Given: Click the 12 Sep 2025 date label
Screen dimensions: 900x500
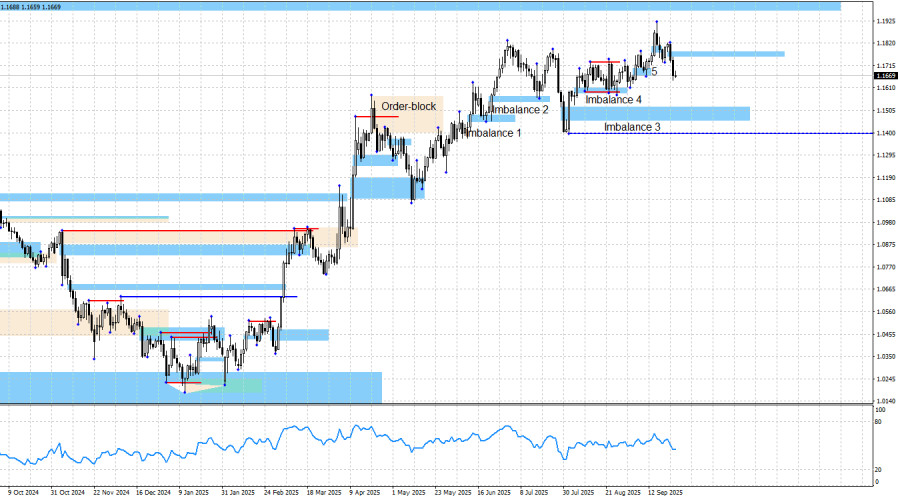Looking at the screenshot, I should coord(665,492).
